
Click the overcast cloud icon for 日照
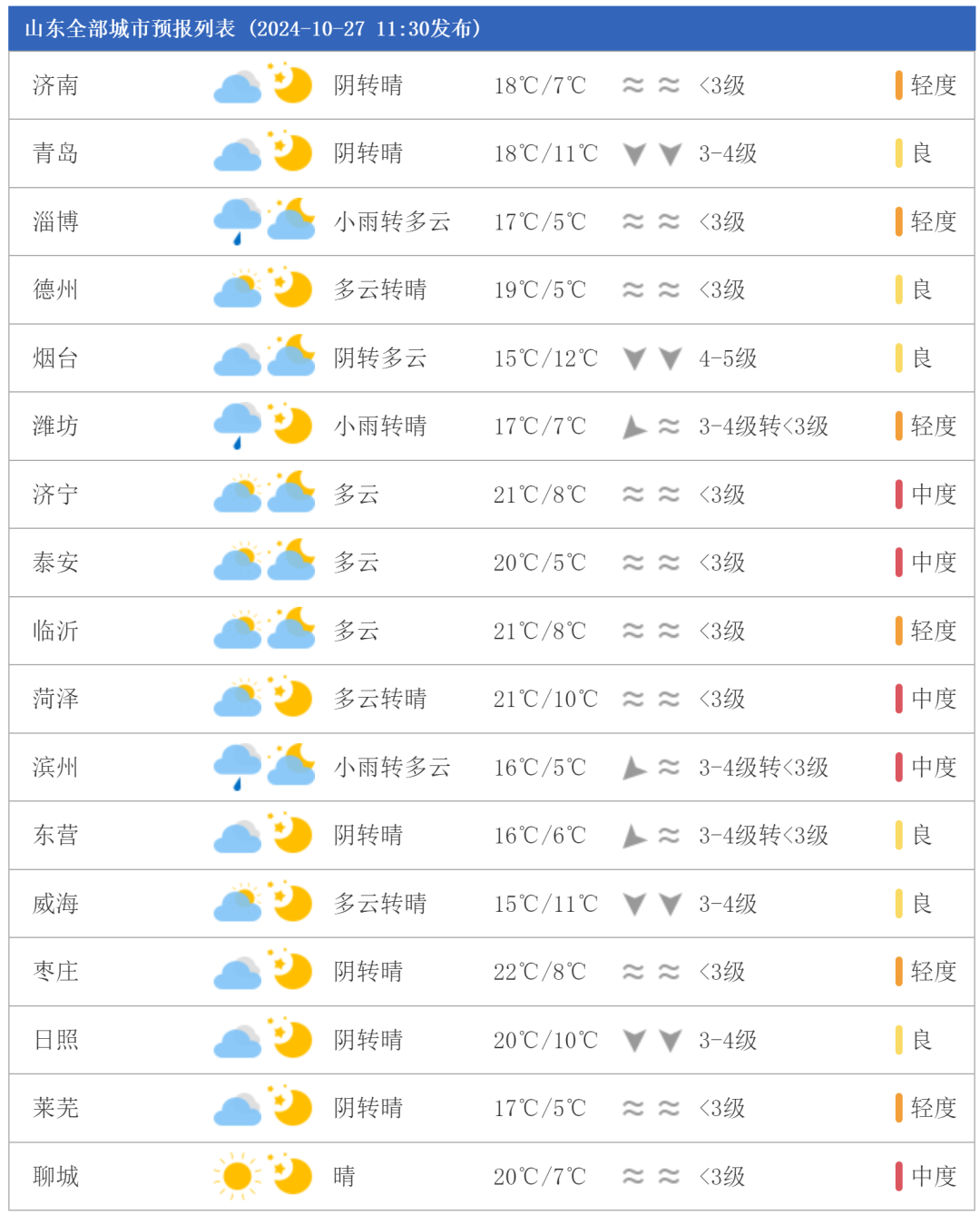coord(238,1040)
